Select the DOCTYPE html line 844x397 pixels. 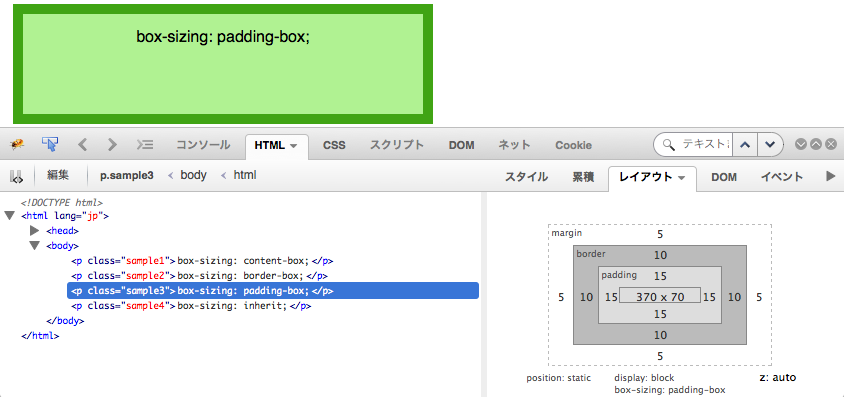(61, 203)
